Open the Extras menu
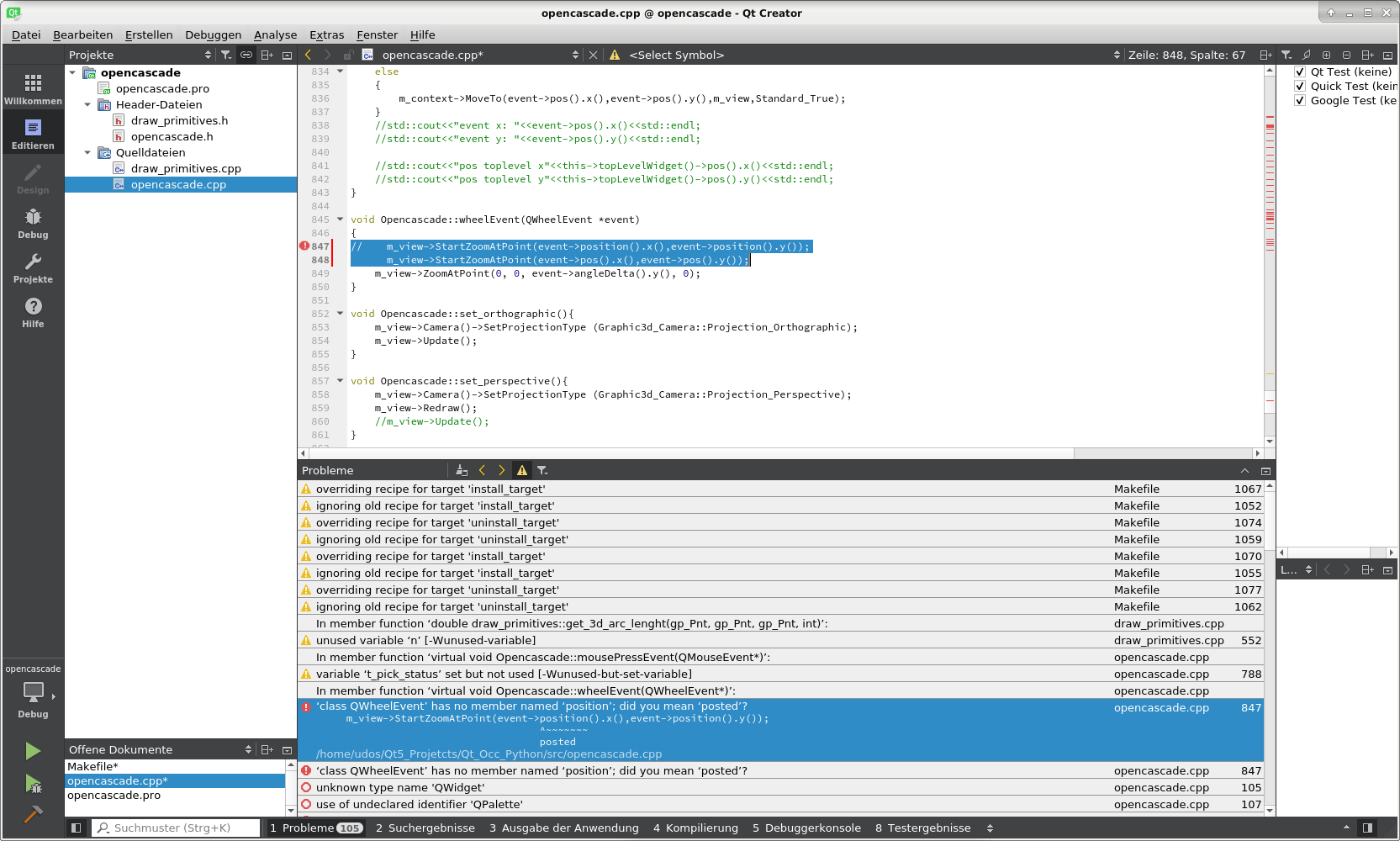This screenshot has height=841, width=1400. [326, 34]
